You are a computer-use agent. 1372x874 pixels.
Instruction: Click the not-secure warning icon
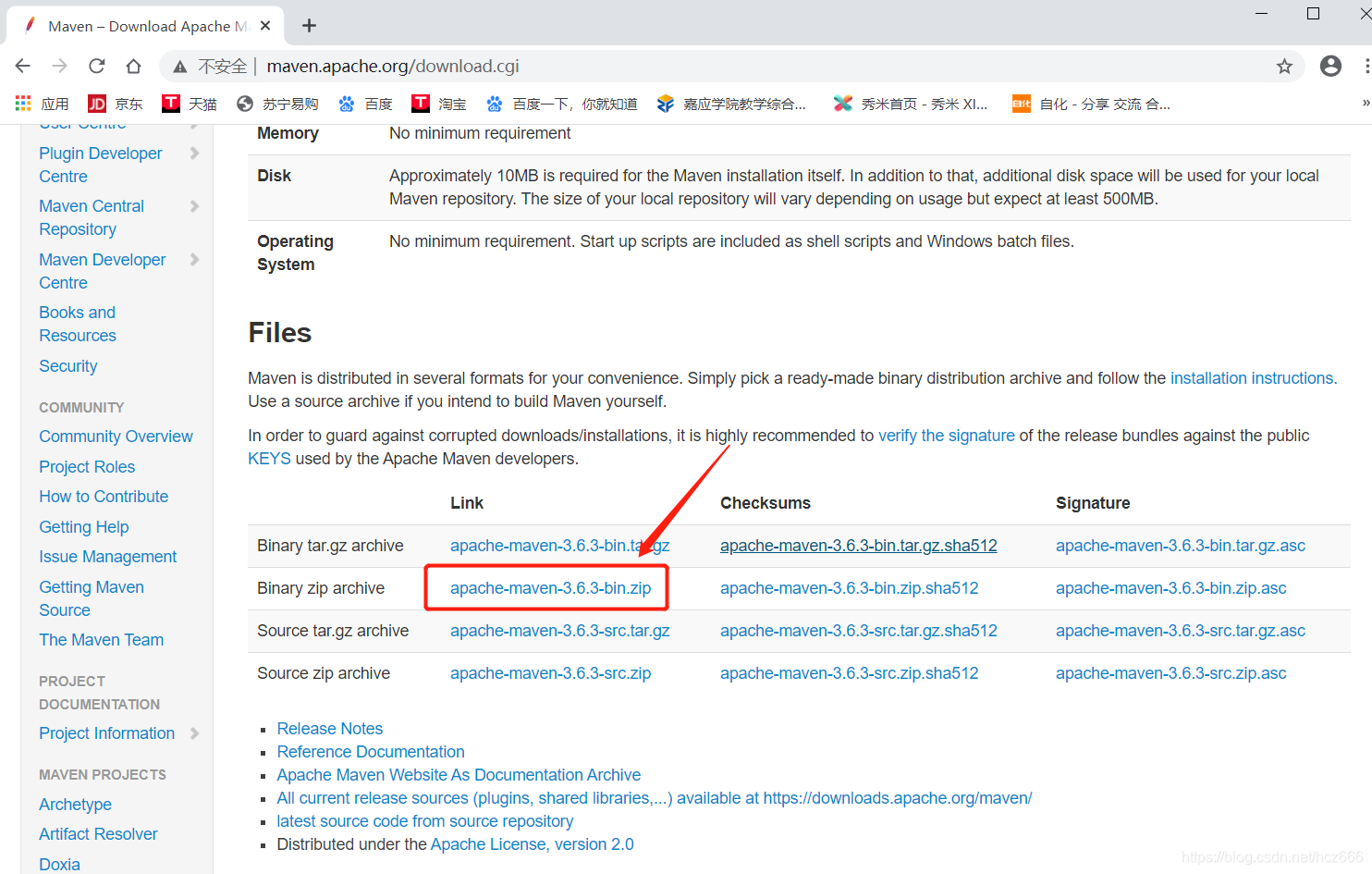tap(180, 67)
